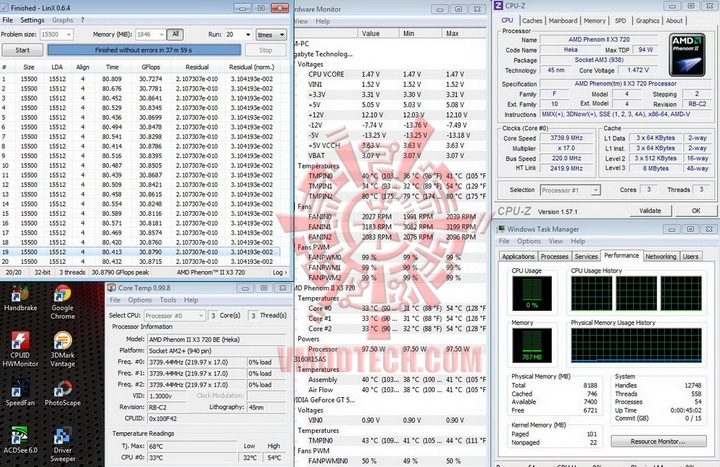Open the Help menu in Hardware Monitor
This screenshot has width=720, height=467.
coord(322,21)
